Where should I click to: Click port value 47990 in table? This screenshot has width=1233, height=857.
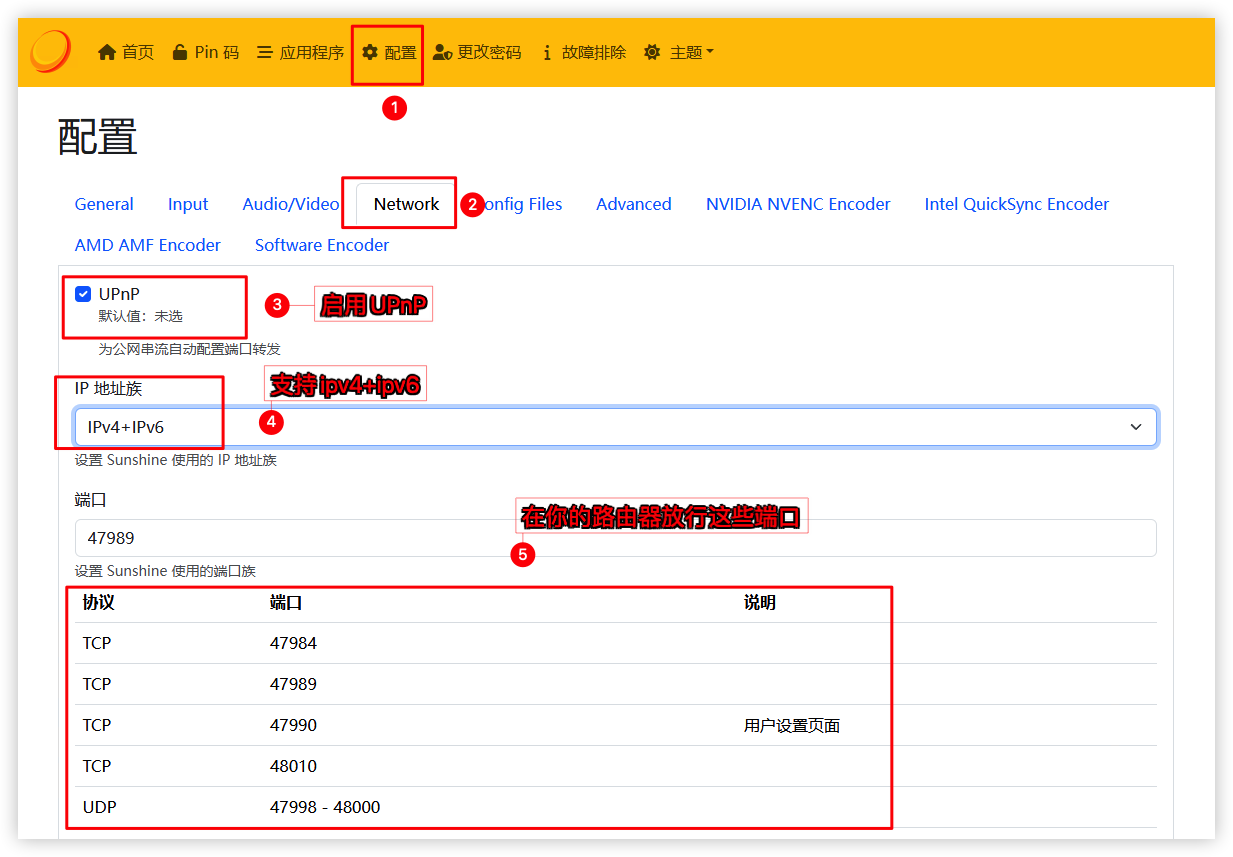[293, 726]
